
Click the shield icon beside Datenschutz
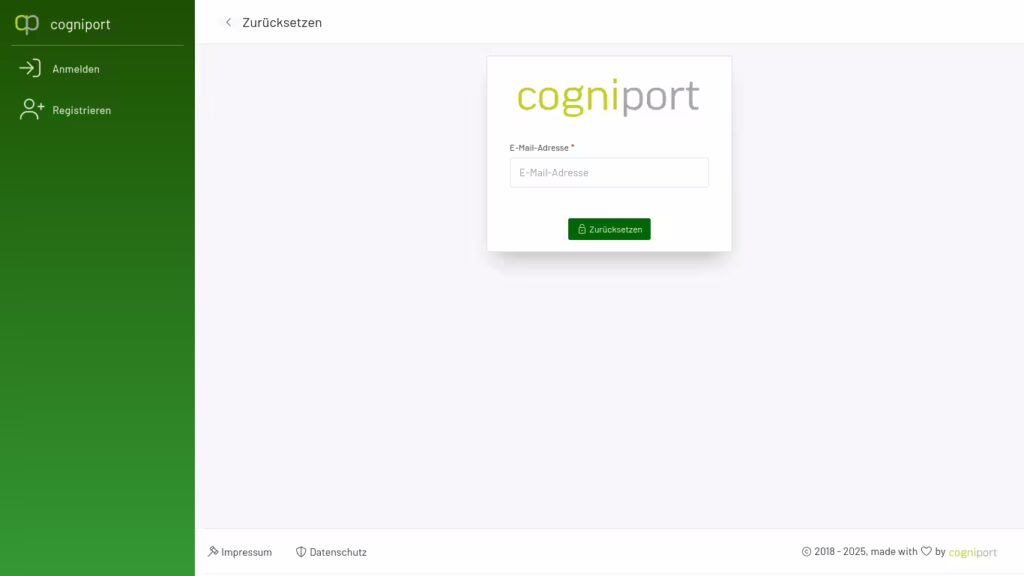click(301, 552)
